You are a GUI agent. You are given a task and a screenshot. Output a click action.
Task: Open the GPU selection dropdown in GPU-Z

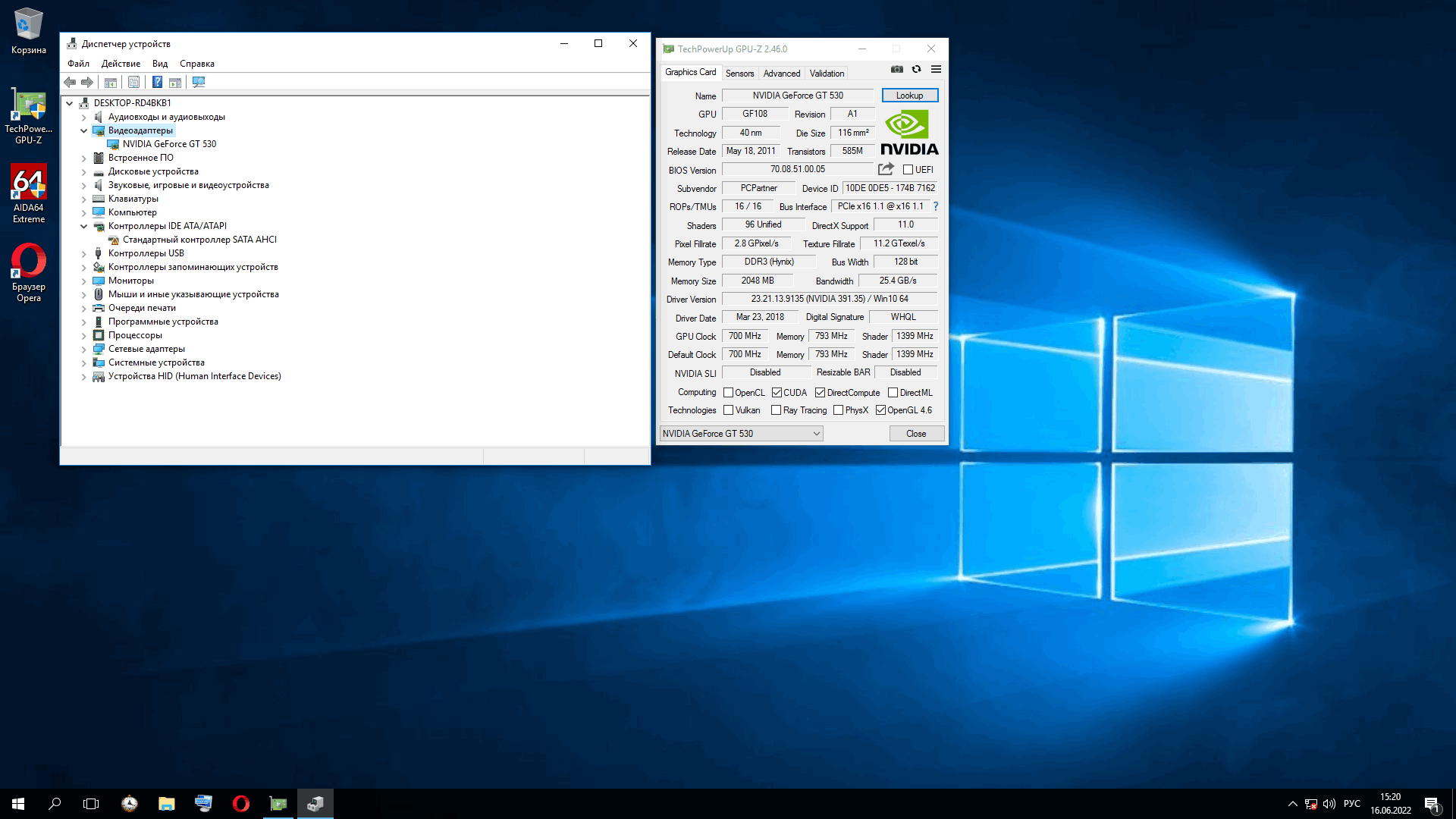(742, 434)
